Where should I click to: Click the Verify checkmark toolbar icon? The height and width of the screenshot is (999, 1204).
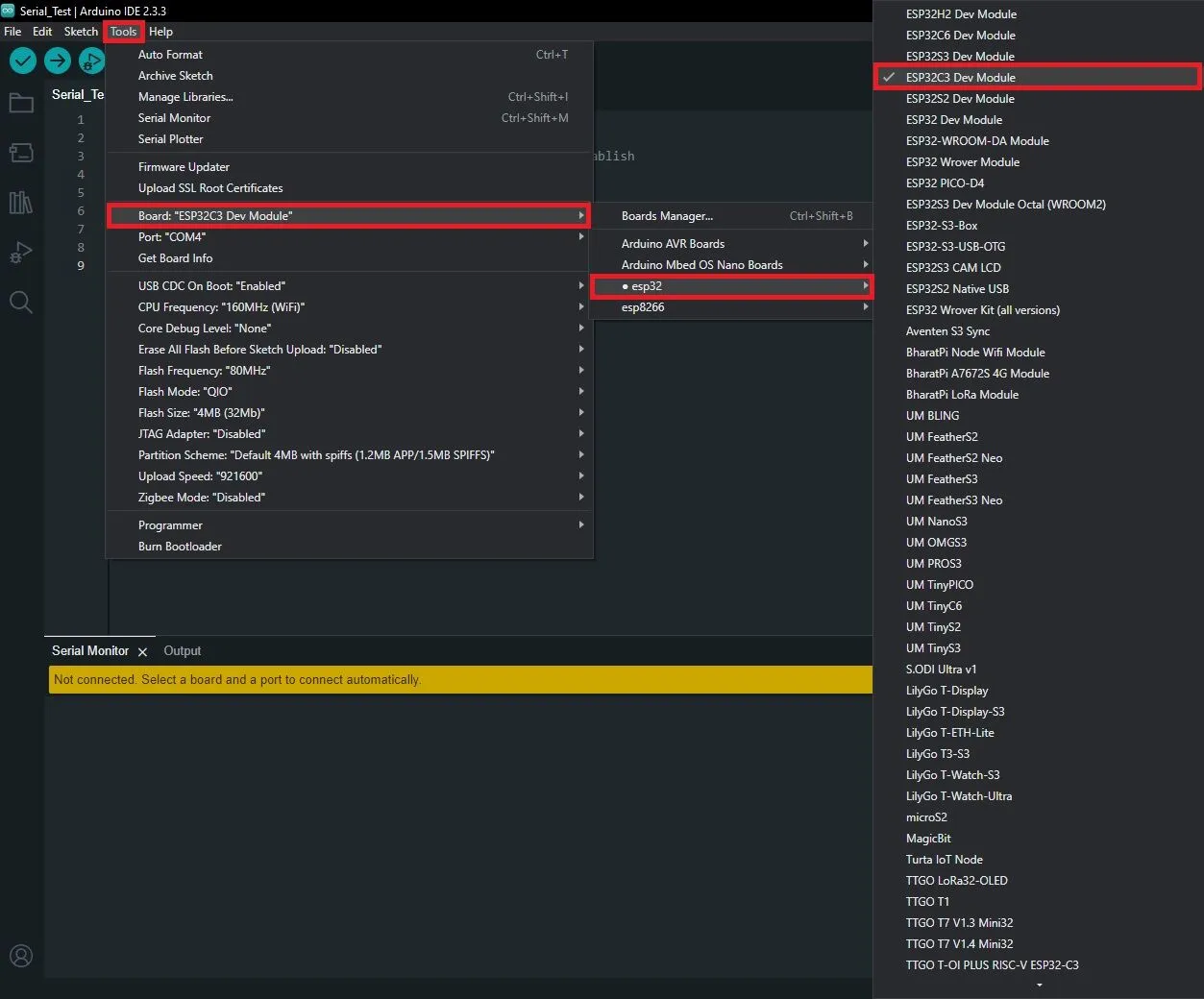pyautogui.click(x=23, y=61)
